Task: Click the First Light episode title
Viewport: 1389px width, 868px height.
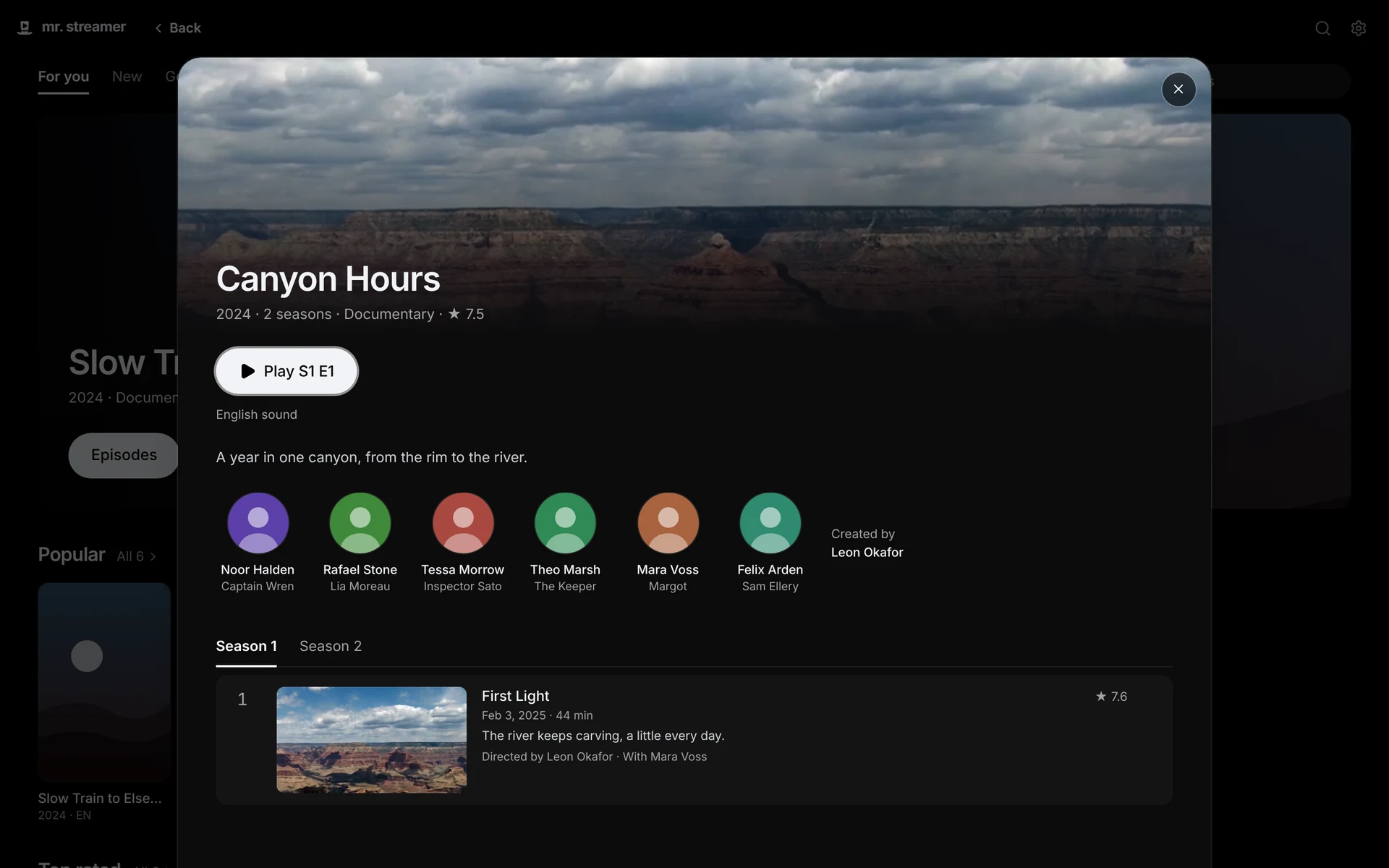Action: coord(515,696)
